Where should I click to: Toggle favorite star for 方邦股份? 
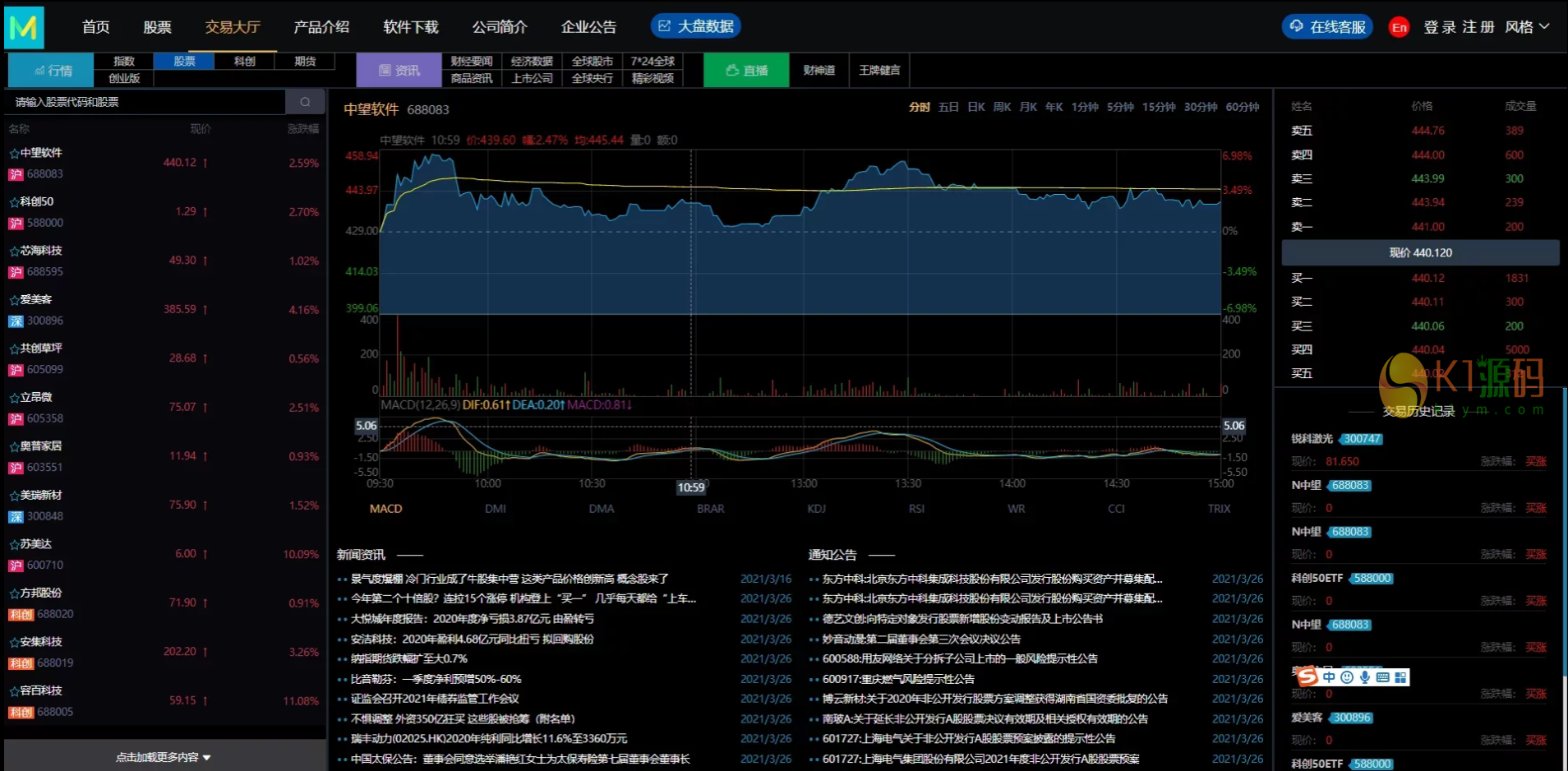14,593
